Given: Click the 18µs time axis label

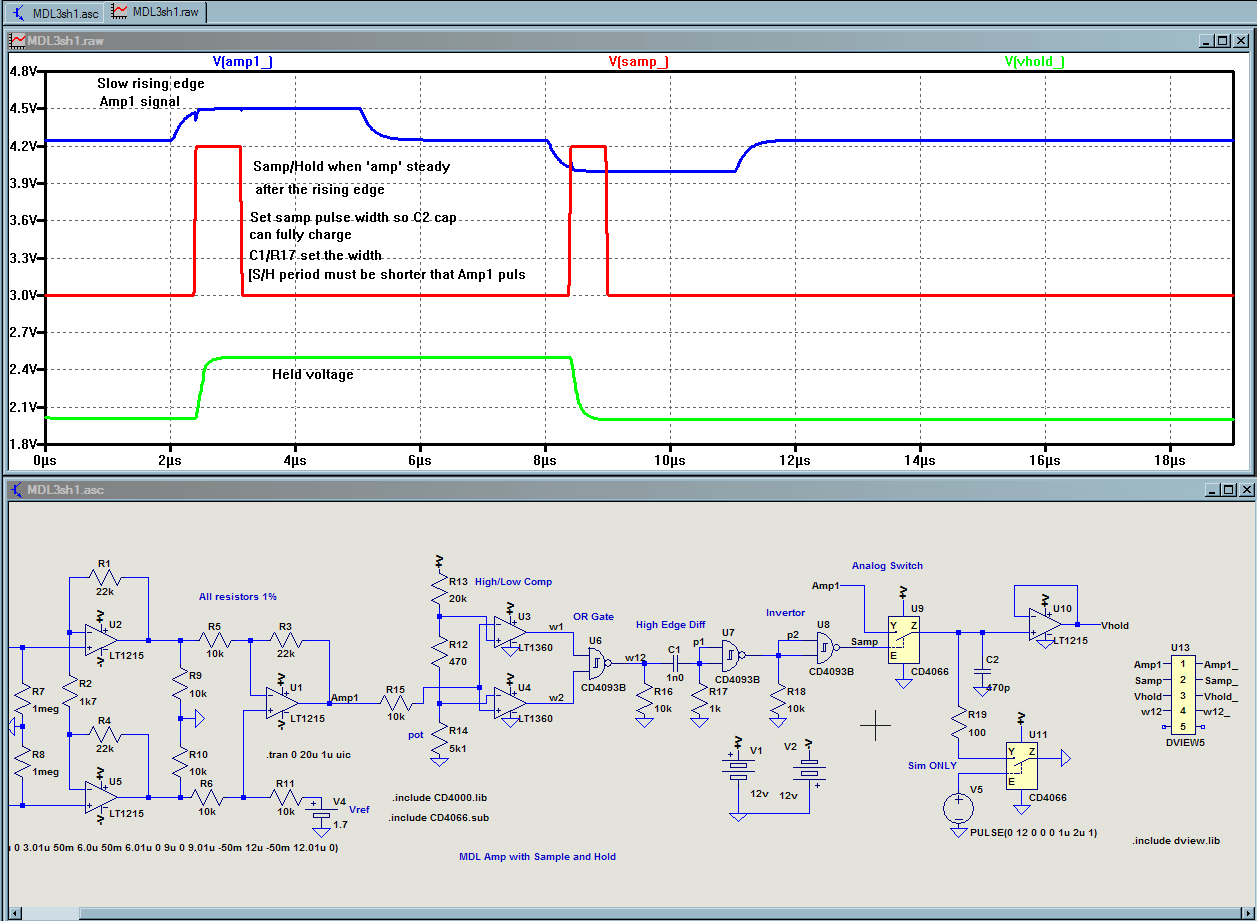Looking at the screenshot, I should pos(1170,460).
